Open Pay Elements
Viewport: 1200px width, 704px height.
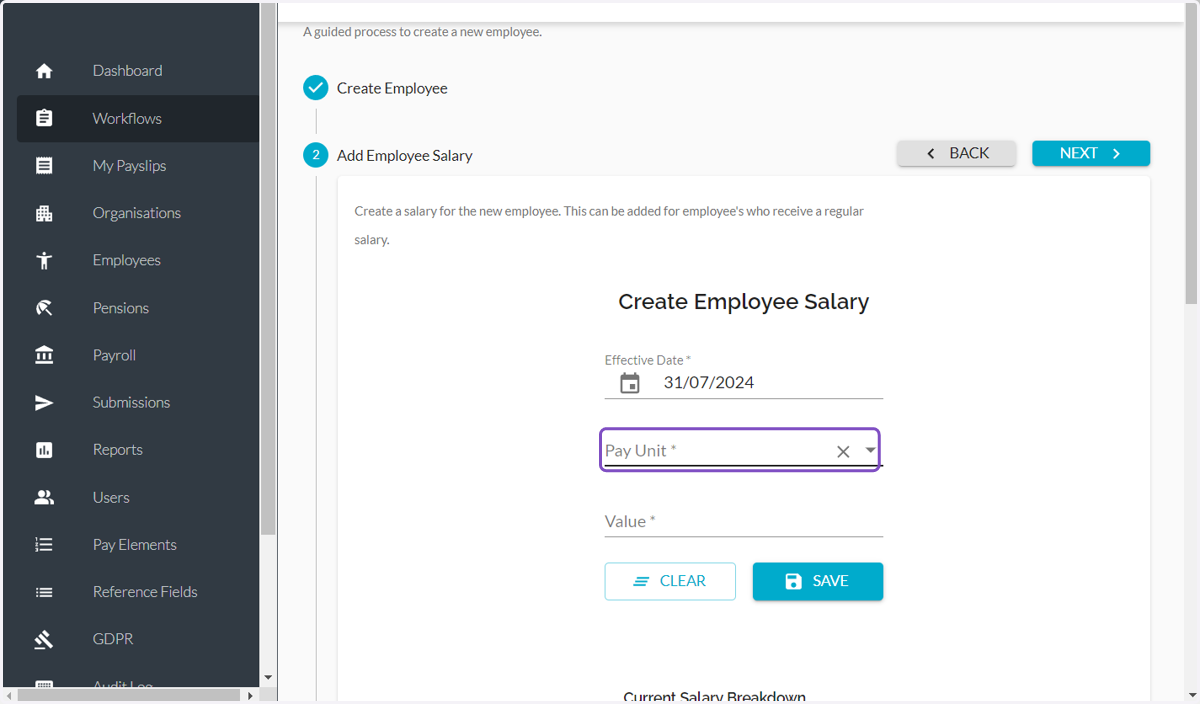pos(138,544)
